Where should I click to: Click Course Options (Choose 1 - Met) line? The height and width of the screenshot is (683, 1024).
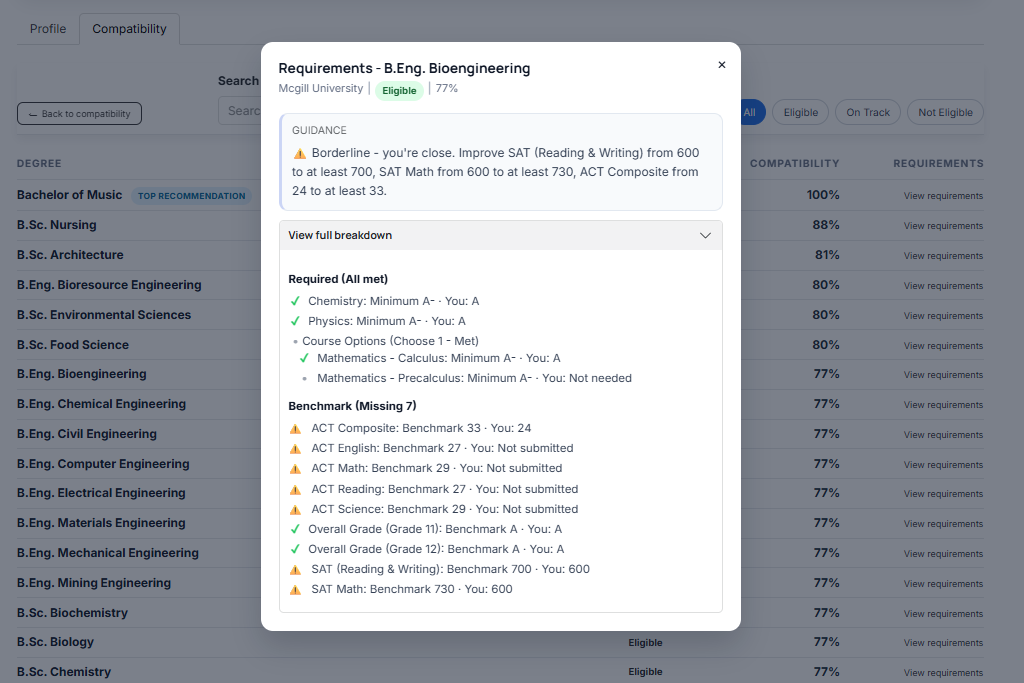click(x=390, y=341)
